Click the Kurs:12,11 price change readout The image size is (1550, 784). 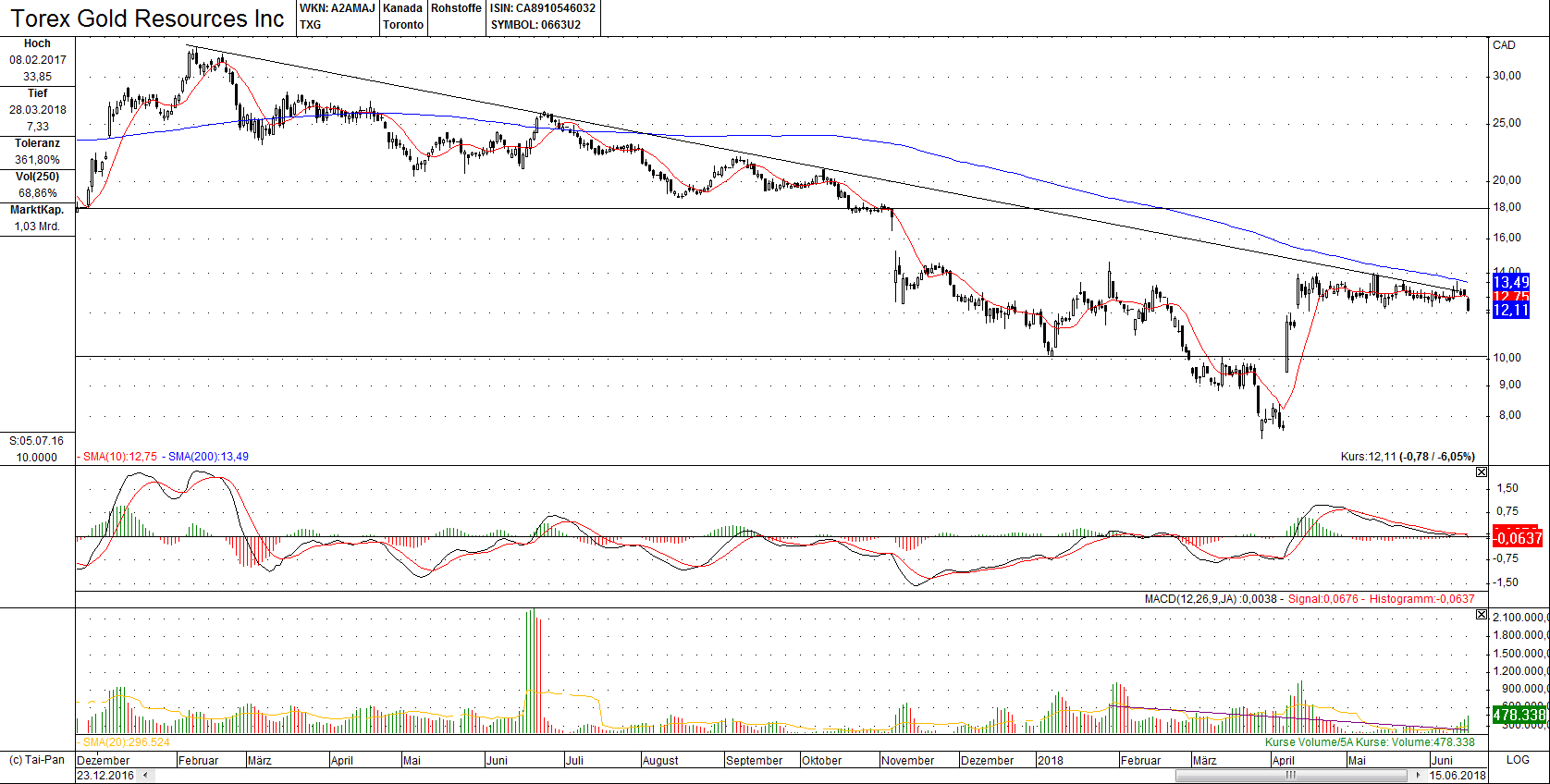click(1408, 457)
